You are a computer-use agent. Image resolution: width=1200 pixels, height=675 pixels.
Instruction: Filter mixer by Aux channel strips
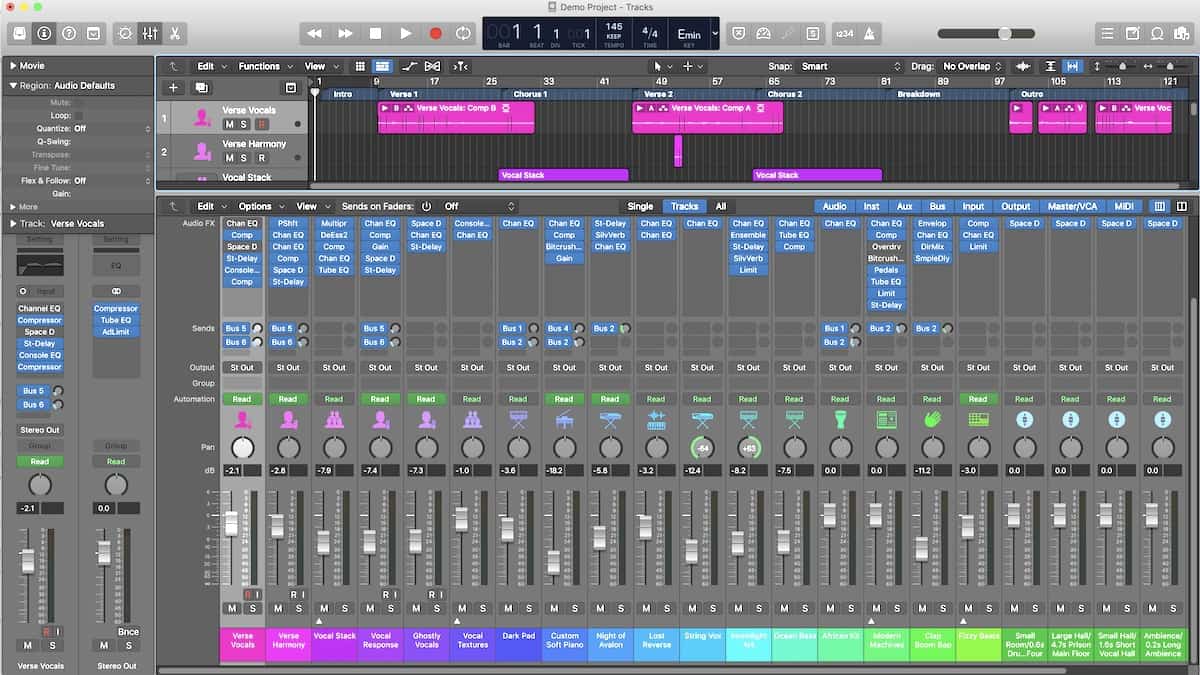coord(905,206)
